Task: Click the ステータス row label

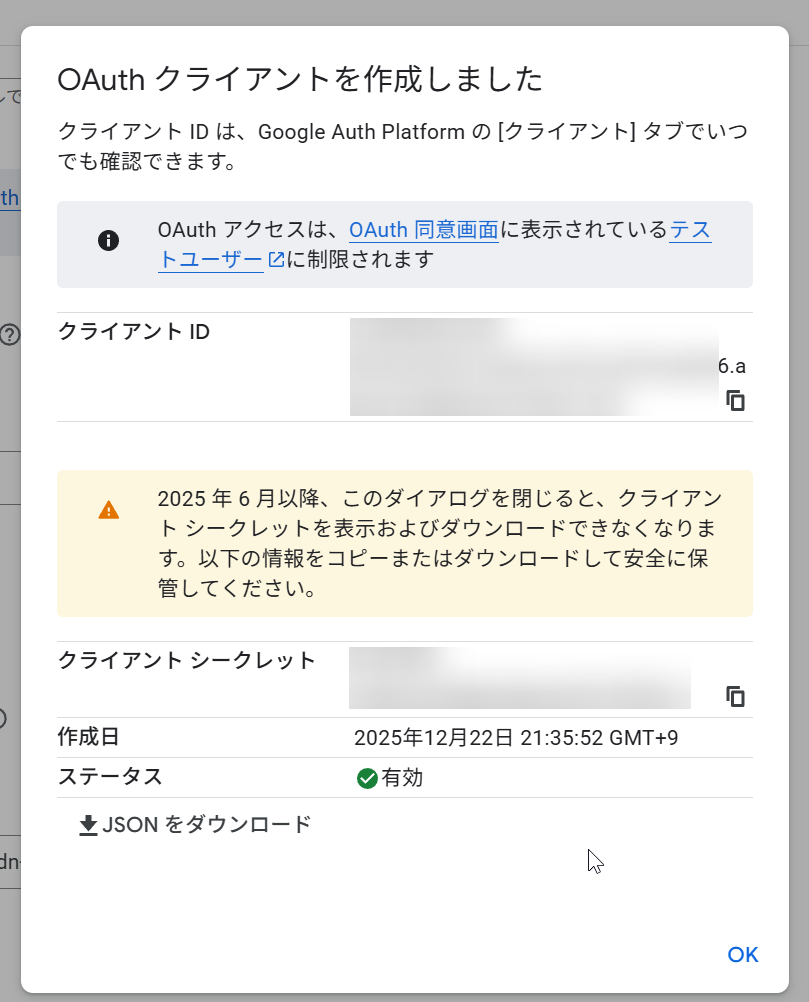Action: (110, 777)
